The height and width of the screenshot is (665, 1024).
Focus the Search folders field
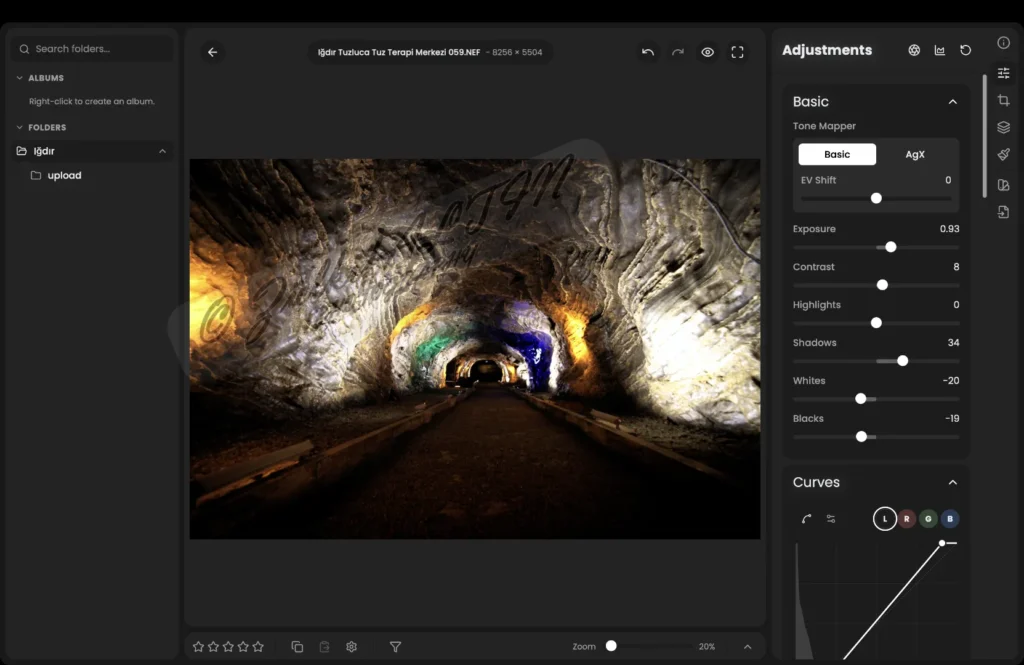[x=92, y=49]
